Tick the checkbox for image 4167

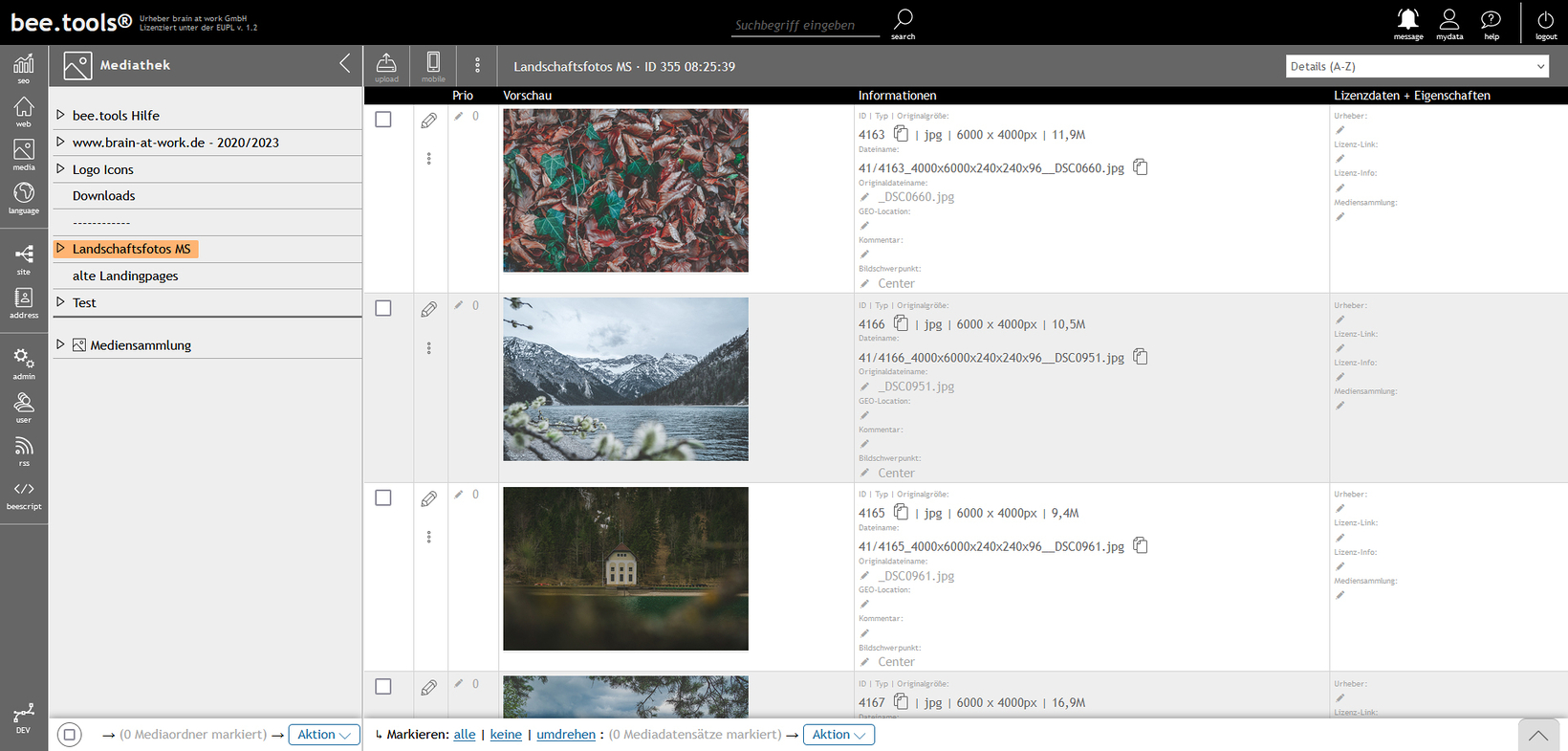383,686
